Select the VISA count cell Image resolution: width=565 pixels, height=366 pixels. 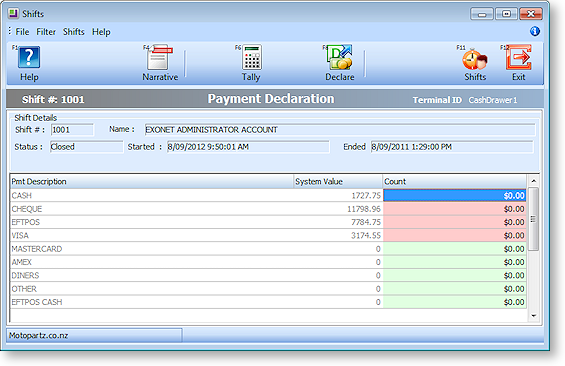point(454,235)
